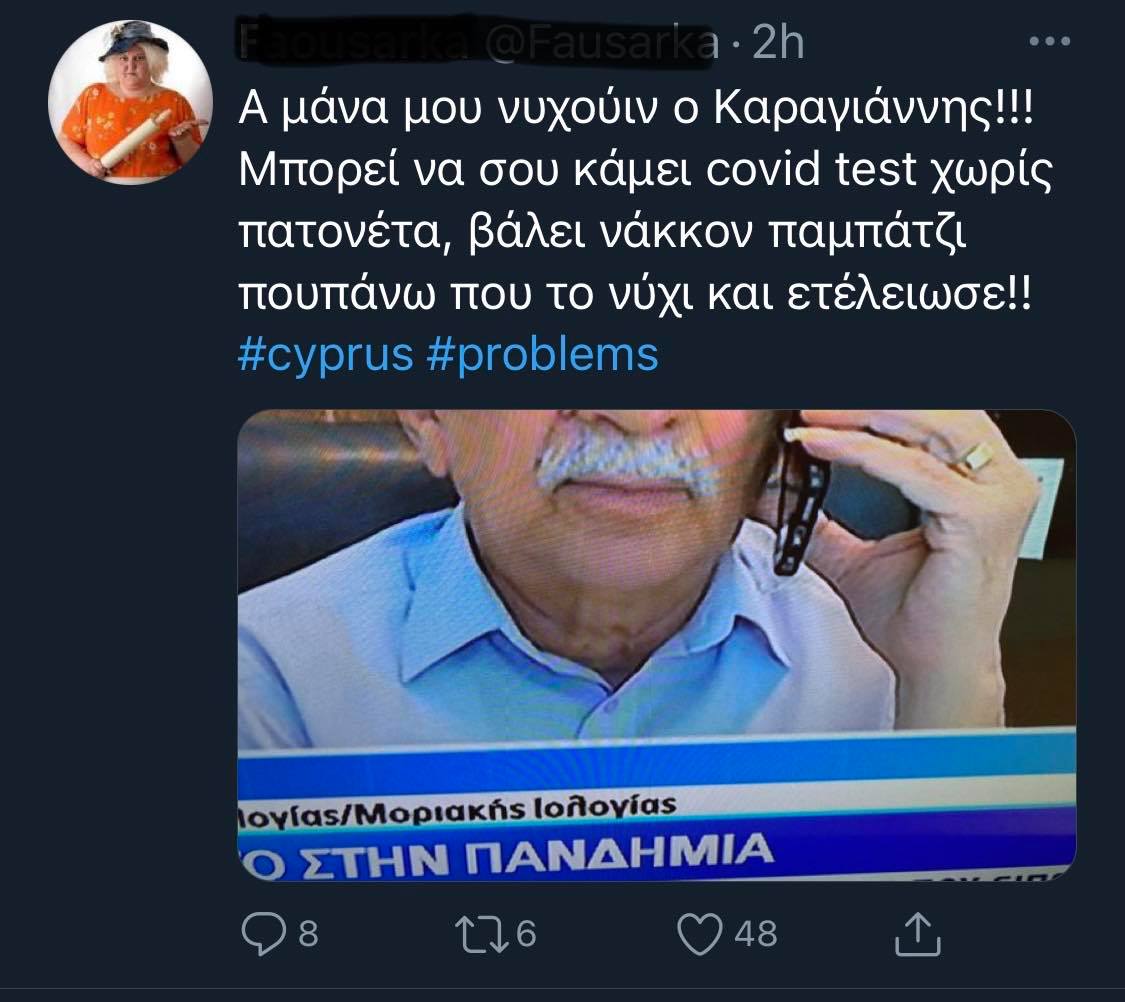The height and width of the screenshot is (1002, 1125).
Task: View the 6 retweets count
Action: [x=526, y=934]
